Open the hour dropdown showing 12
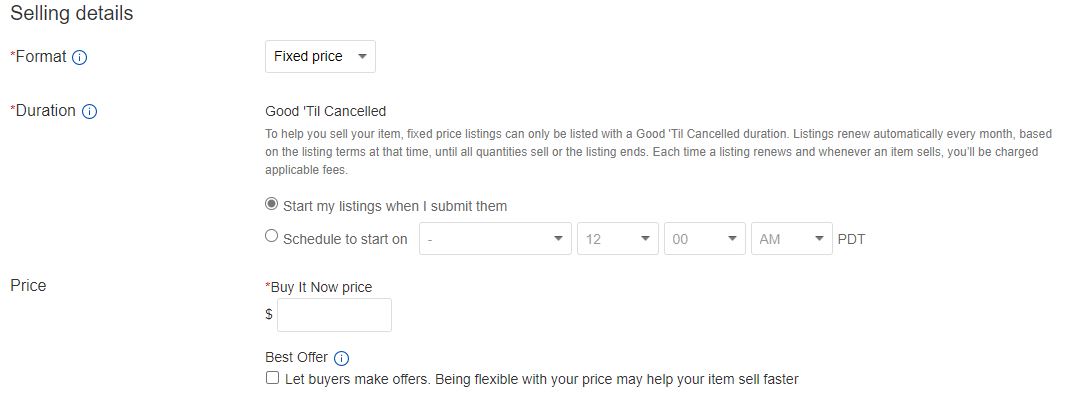Screen dimensions: 1092x394 (618, 239)
